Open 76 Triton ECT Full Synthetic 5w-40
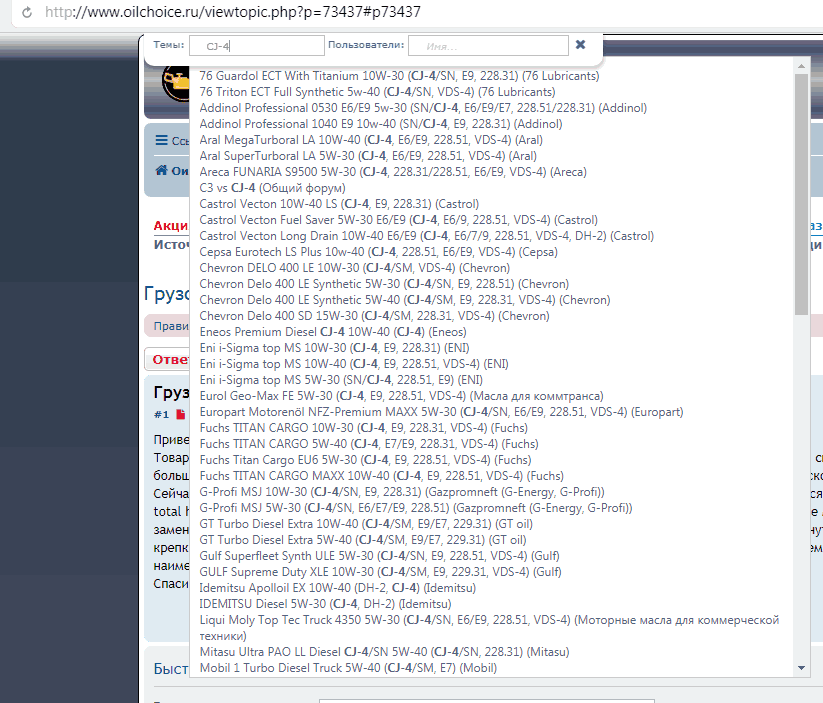Viewport: 823px width, 703px height. [377, 92]
